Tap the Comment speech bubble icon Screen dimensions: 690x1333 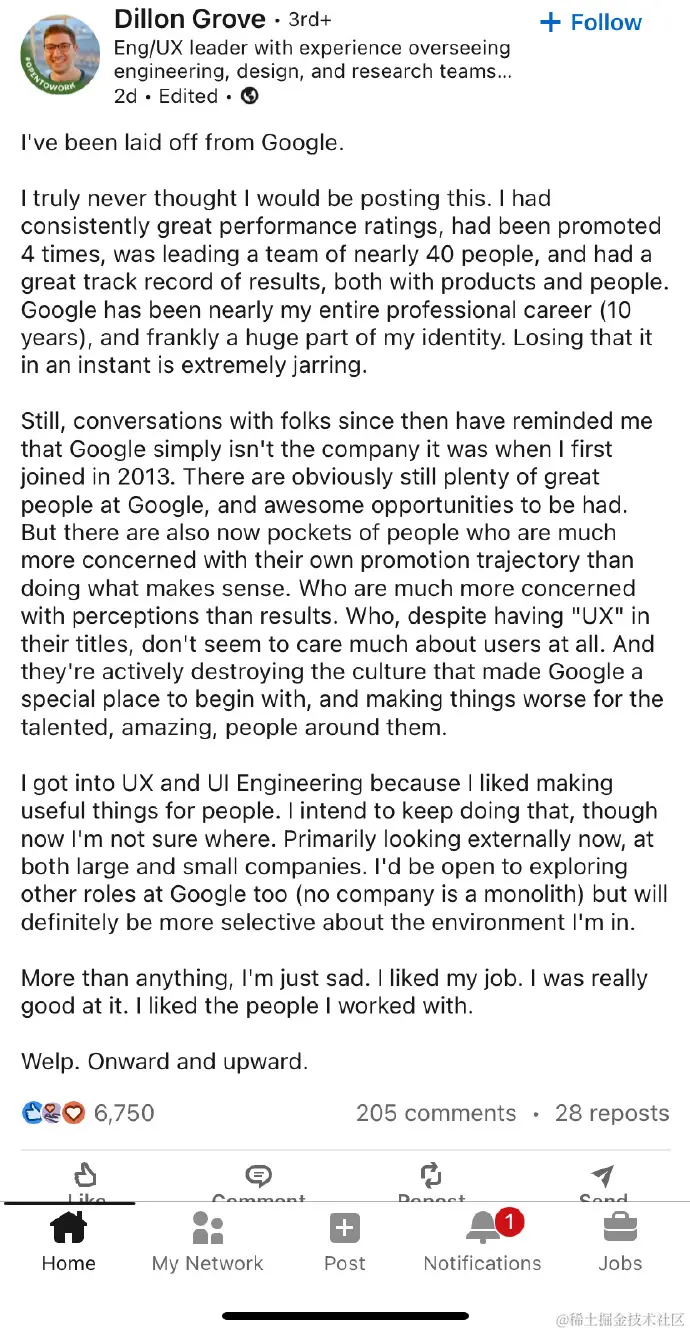pyautogui.click(x=258, y=1176)
